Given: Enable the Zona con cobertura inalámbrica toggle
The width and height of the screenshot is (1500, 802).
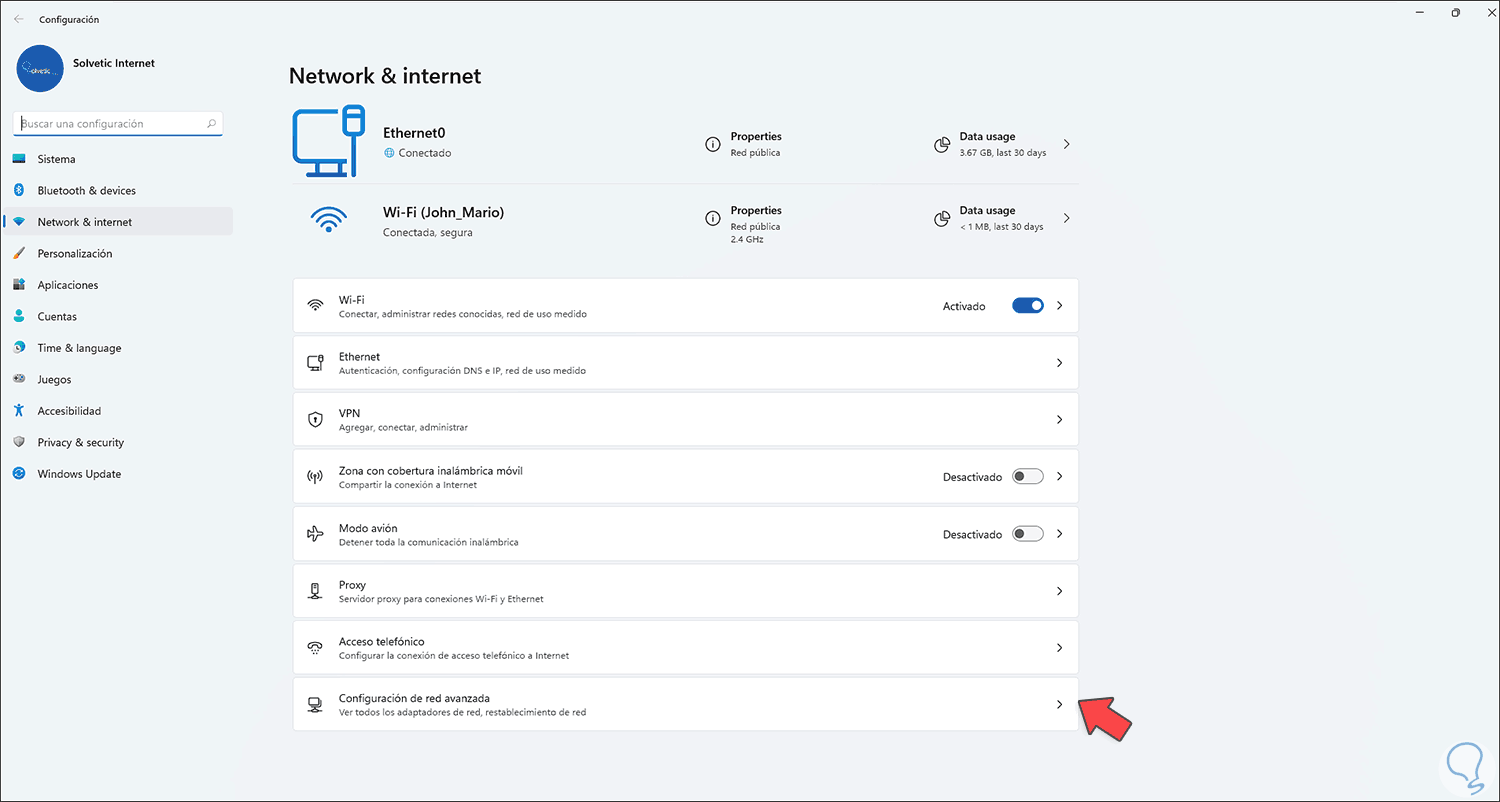Looking at the screenshot, I should pyautogui.click(x=1027, y=477).
